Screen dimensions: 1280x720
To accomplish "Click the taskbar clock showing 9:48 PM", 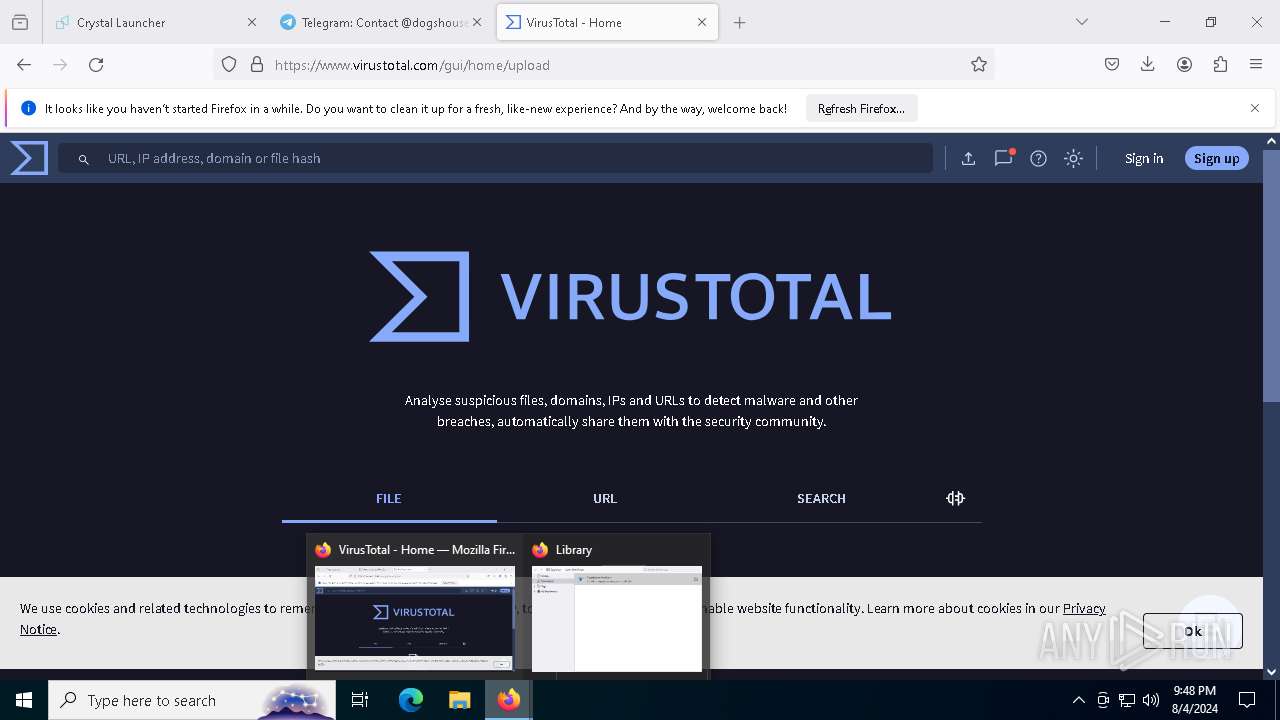I will click(1195, 700).
